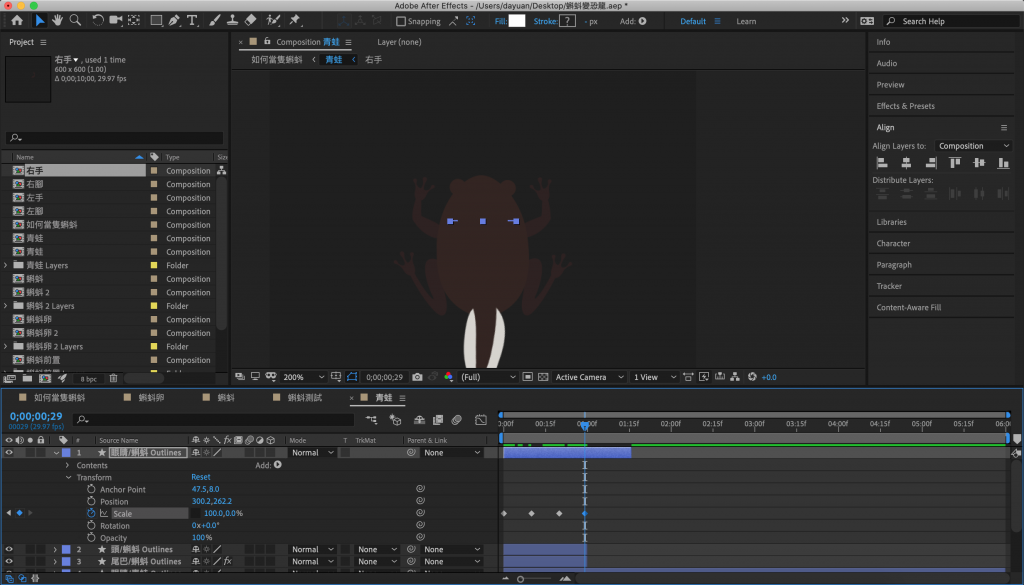Image resolution: width=1024 pixels, height=585 pixels.
Task: Delete selected project item with trash icon
Action: click(x=114, y=378)
